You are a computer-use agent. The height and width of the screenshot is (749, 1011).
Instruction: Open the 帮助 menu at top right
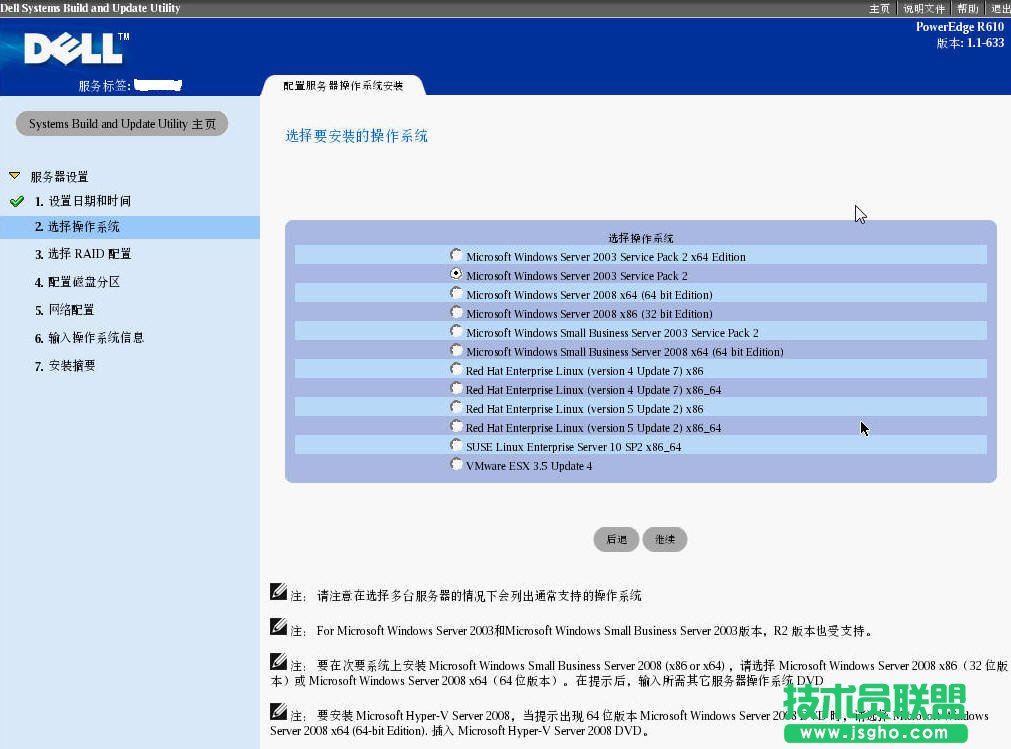pyautogui.click(x=967, y=8)
